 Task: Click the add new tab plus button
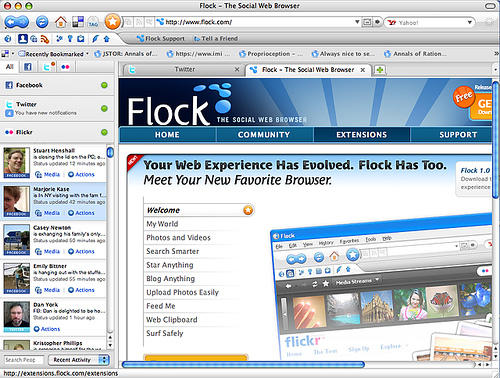[x=379, y=70]
